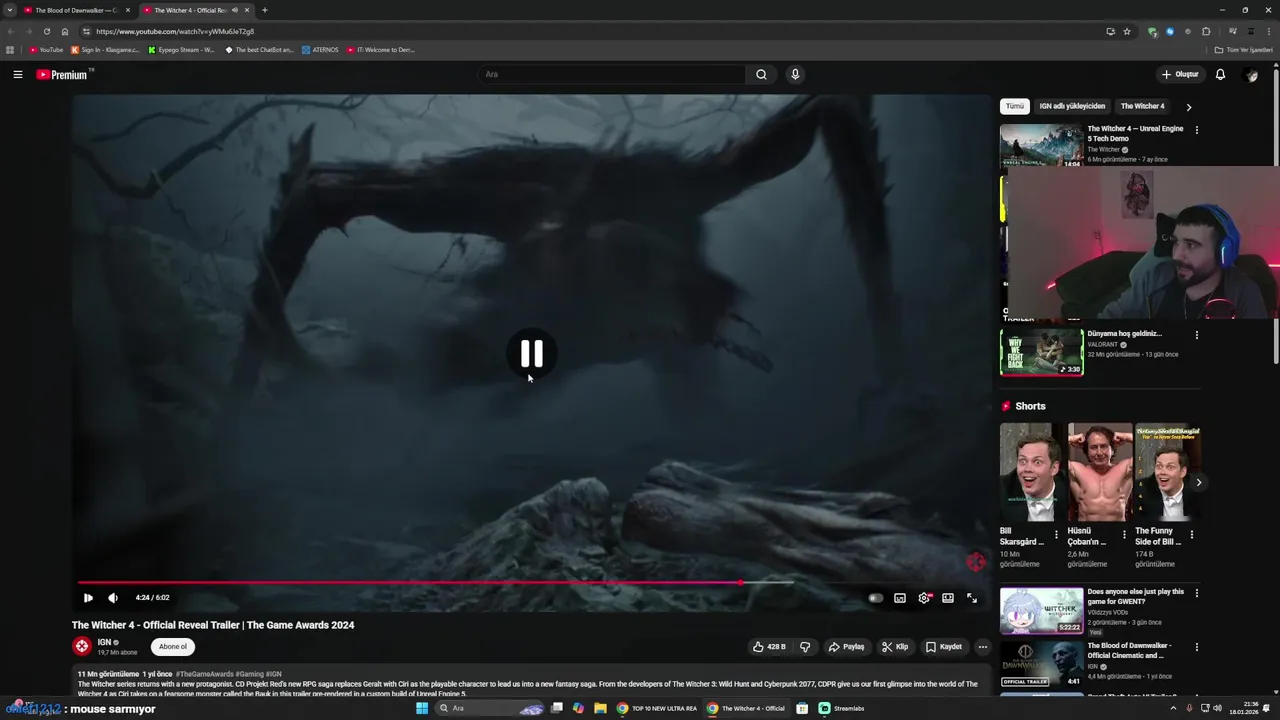Open the notifications bell
Screen dimensions: 1280x720
(x=1220, y=74)
